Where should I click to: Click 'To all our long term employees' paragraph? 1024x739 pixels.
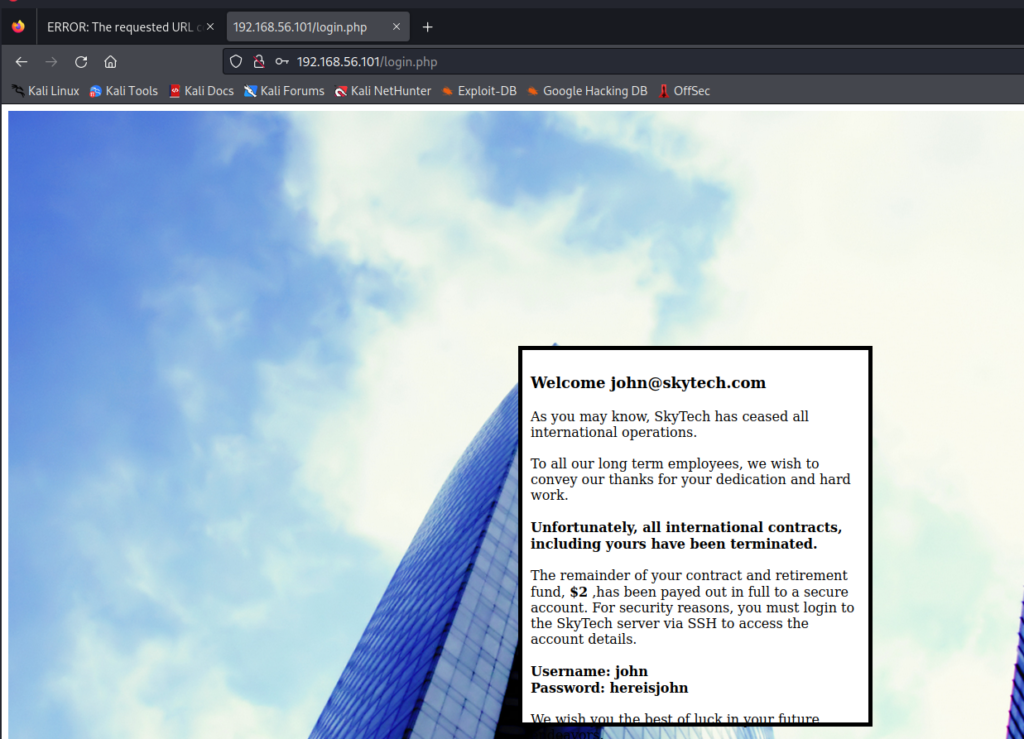pyautogui.click(x=690, y=479)
